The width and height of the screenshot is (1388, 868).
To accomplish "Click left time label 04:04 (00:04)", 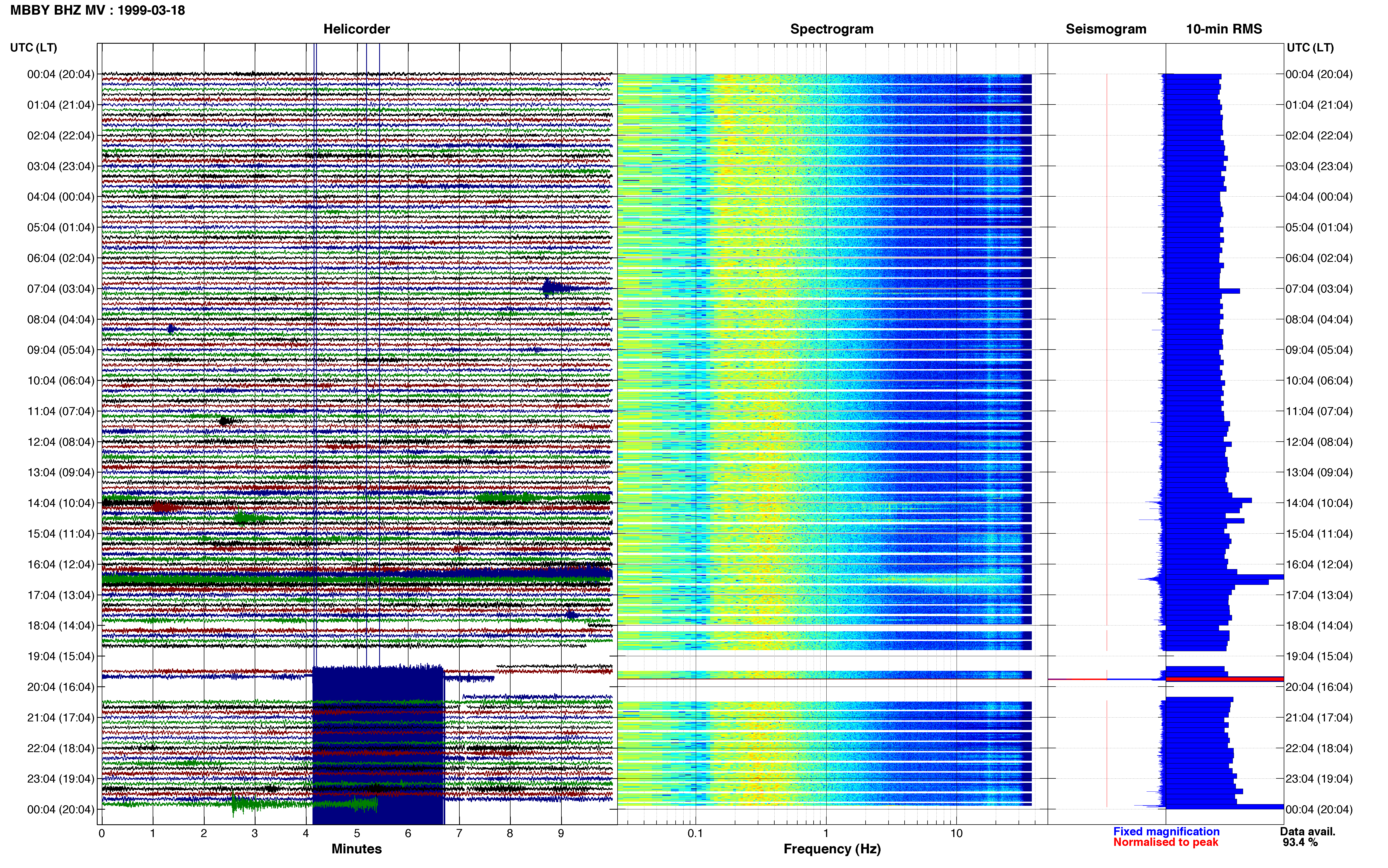I will pos(61,197).
